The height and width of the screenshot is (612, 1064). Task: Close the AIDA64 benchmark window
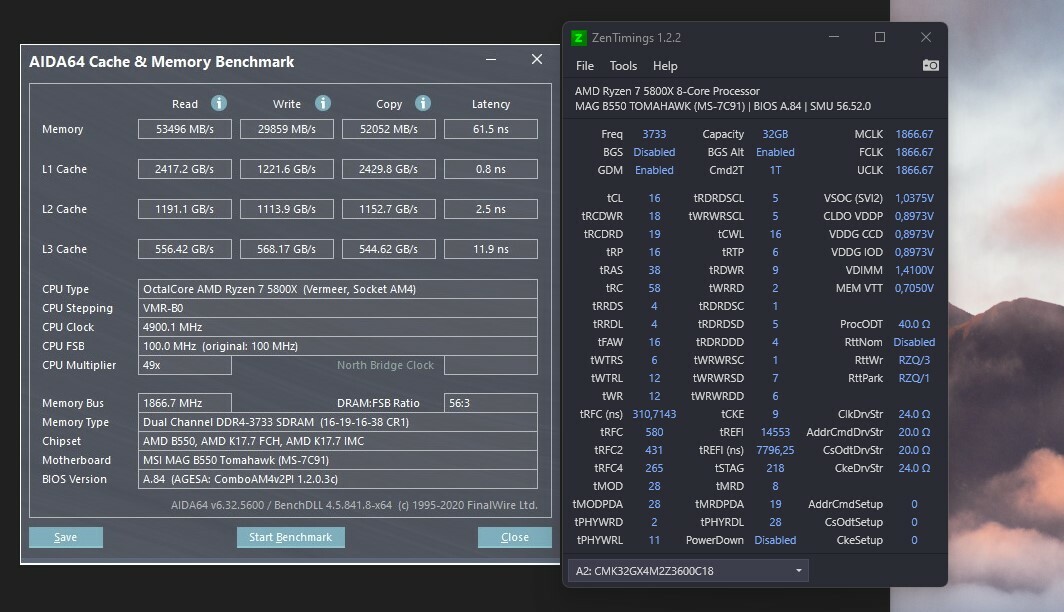537,60
